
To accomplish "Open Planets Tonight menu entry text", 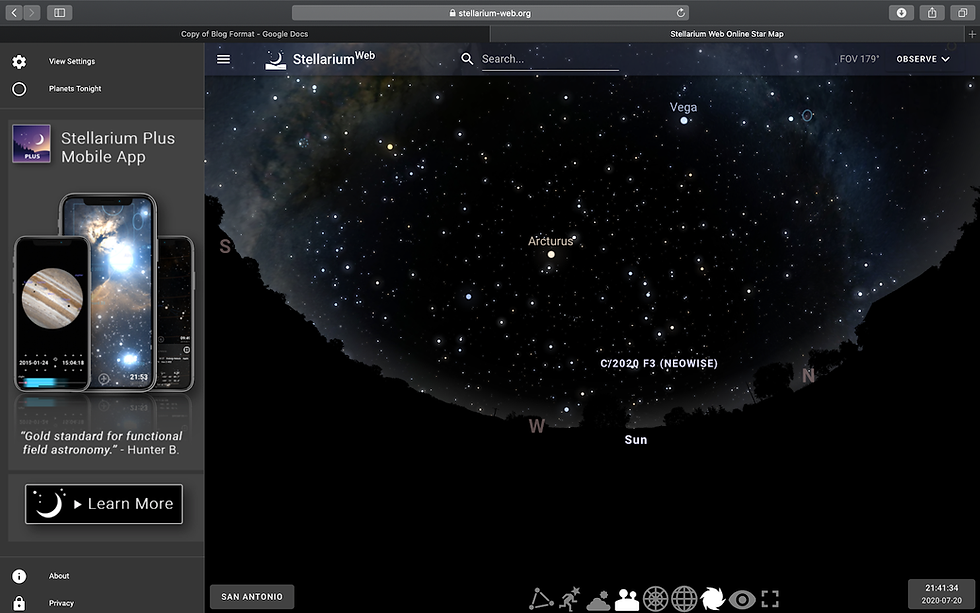I will 75,89.
